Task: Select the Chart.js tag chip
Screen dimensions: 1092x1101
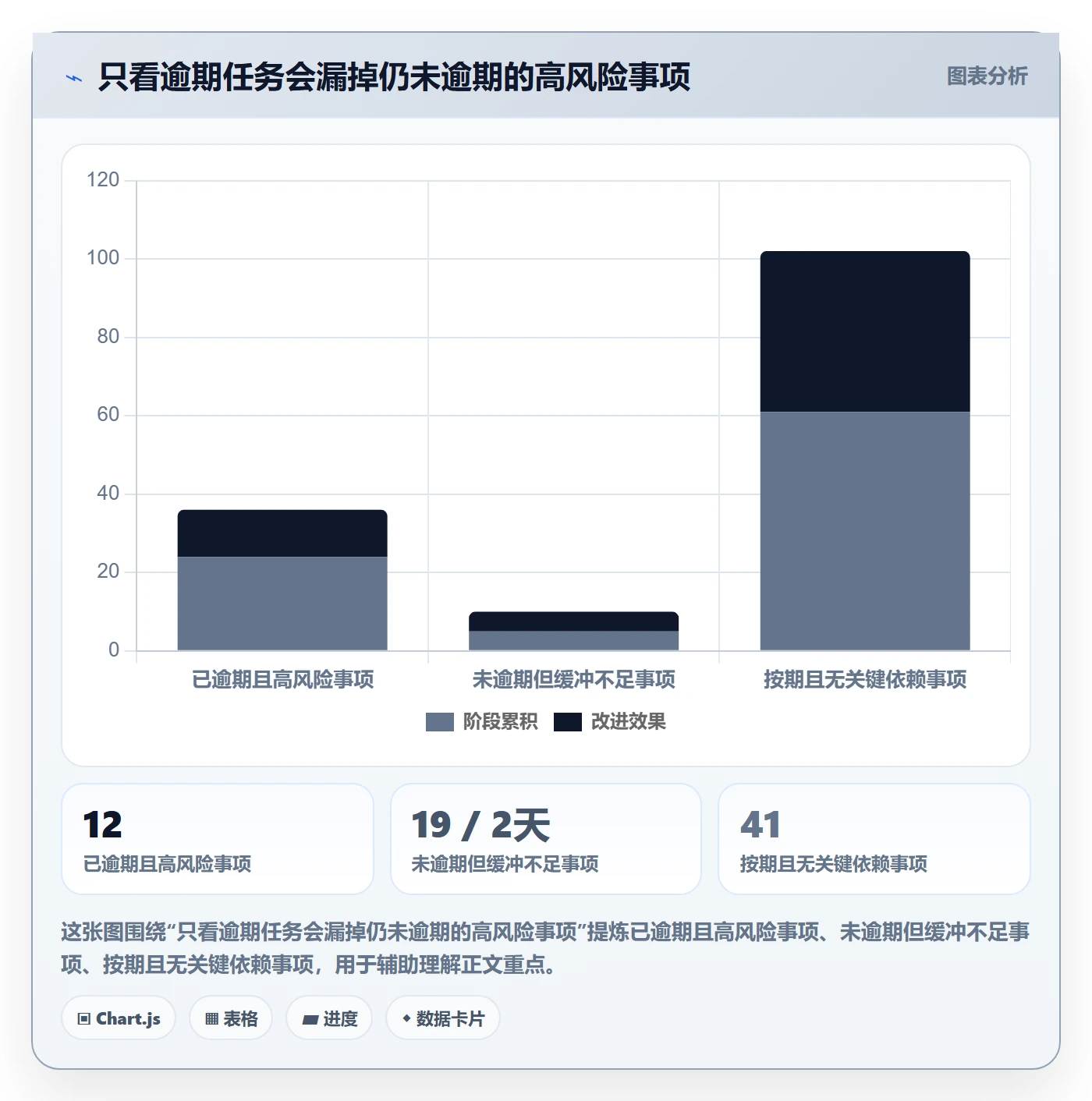Action: point(119,1018)
